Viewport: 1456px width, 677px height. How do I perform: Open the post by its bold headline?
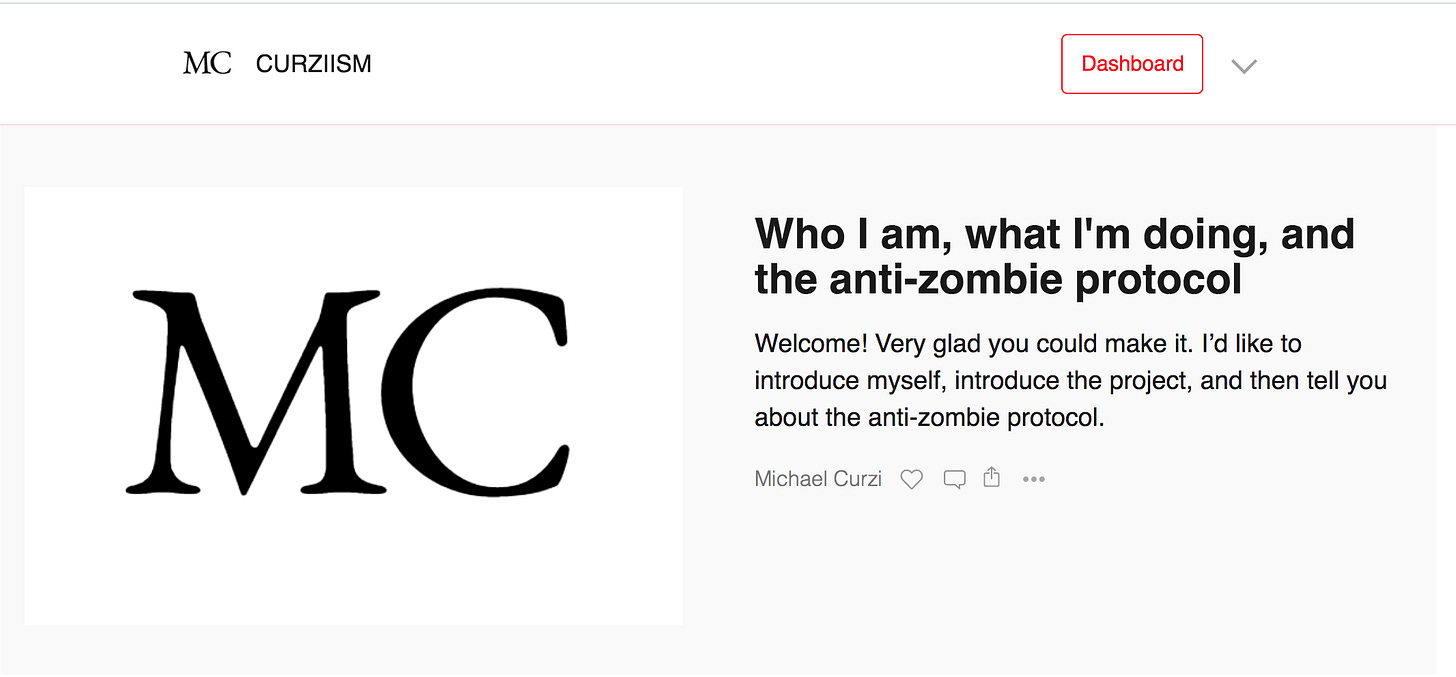[x=1054, y=256]
